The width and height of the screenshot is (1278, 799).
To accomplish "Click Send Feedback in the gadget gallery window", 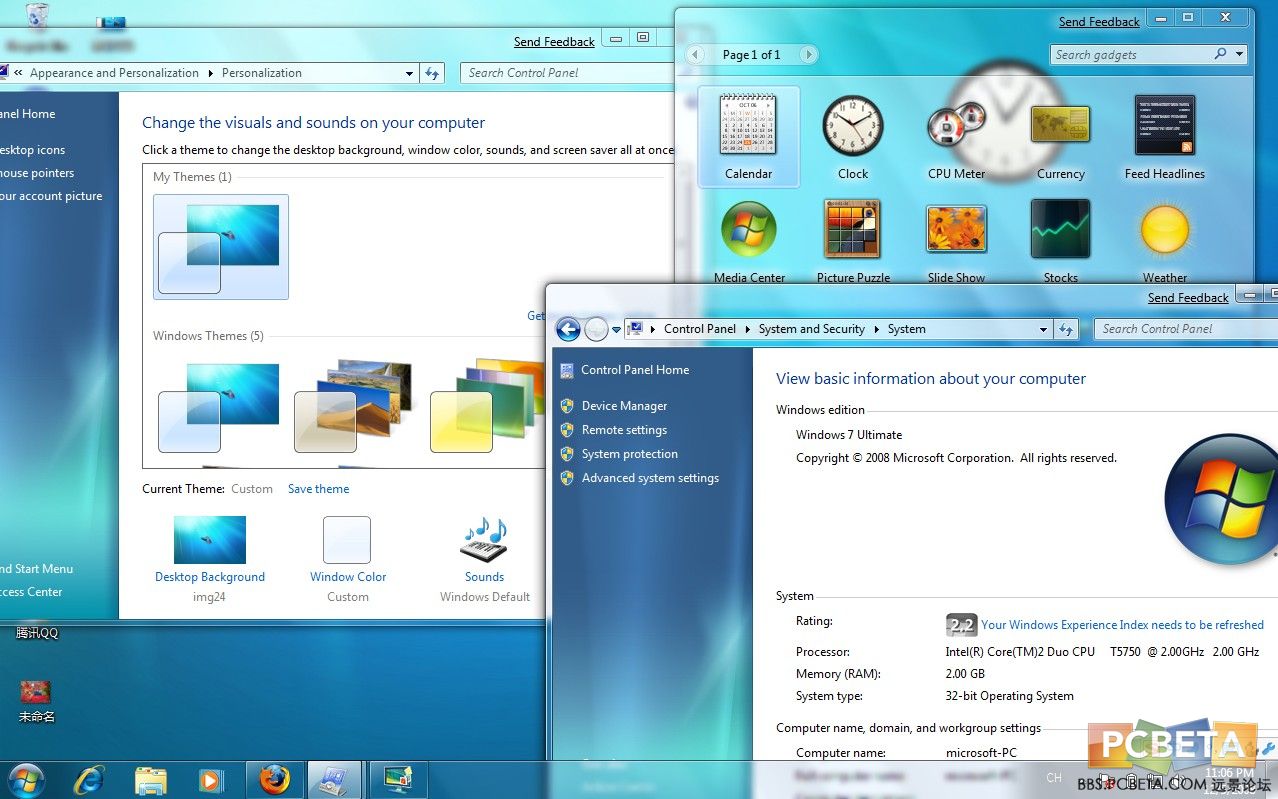I will (x=1099, y=22).
